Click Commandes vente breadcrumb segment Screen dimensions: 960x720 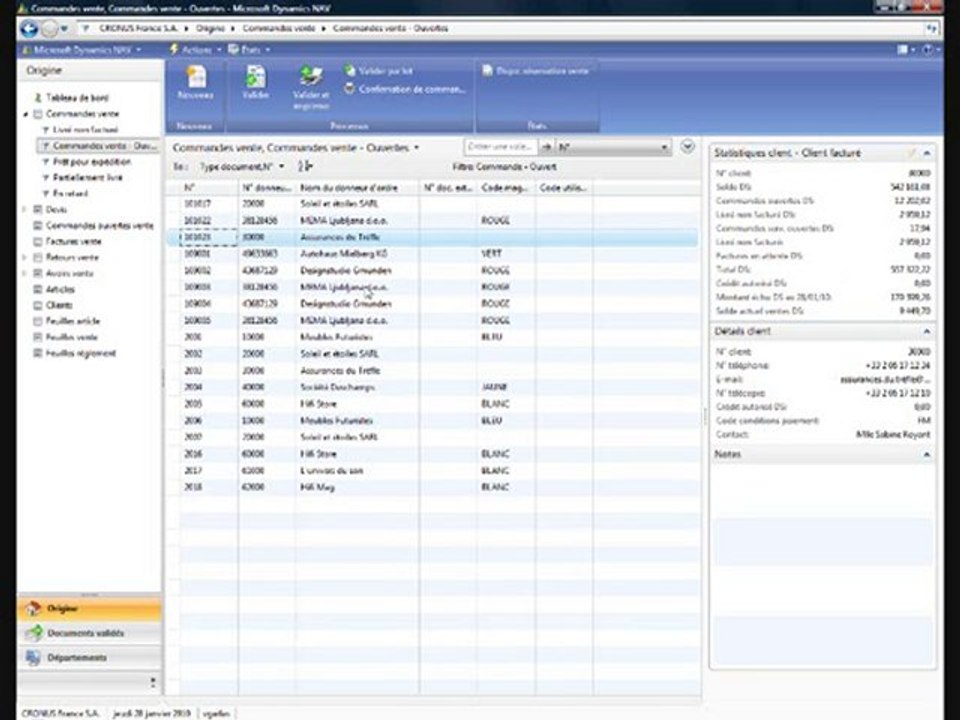pos(279,28)
